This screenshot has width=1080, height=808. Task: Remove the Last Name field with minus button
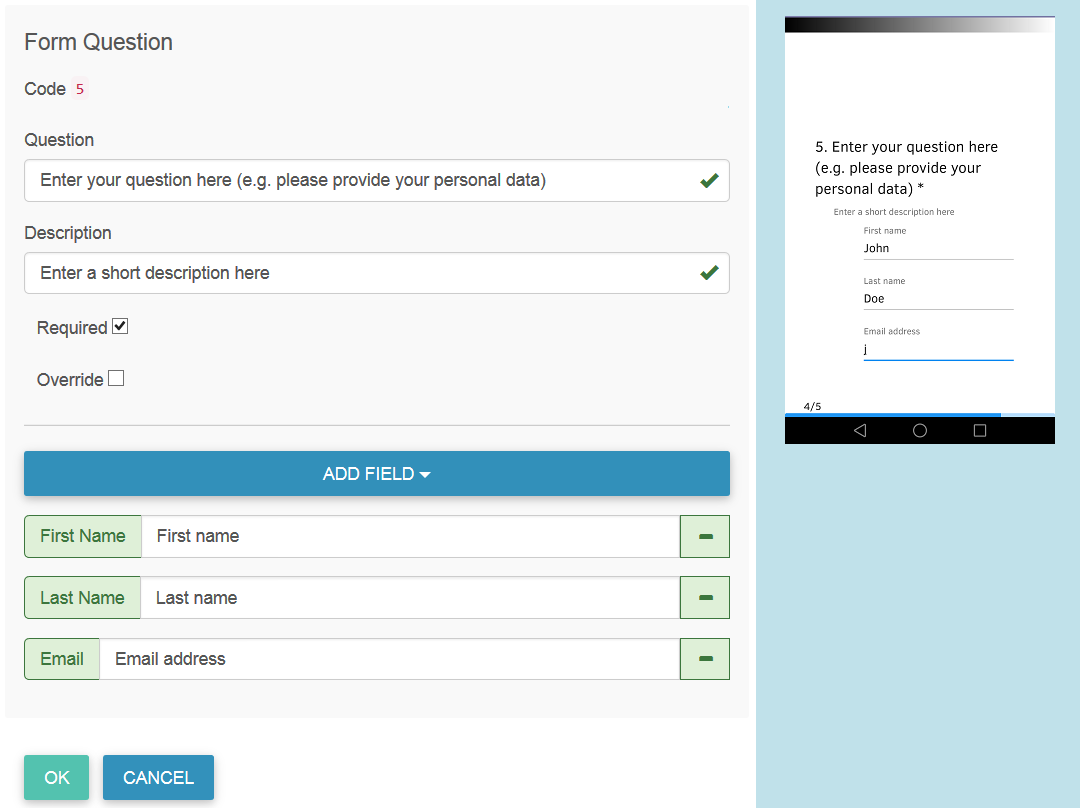point(705,597)
